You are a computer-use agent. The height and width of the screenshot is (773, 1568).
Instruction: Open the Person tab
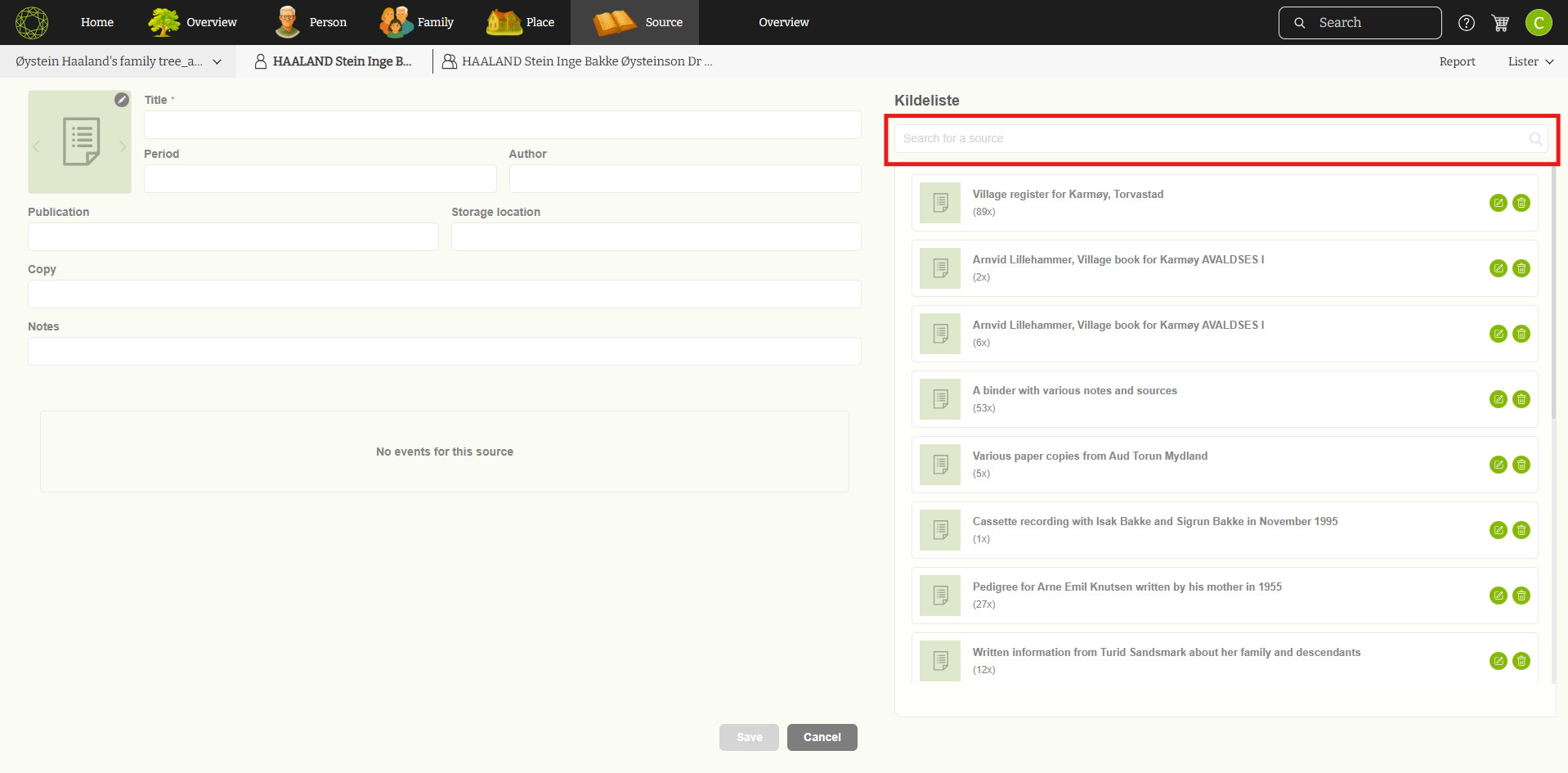(x=311, y=23)
